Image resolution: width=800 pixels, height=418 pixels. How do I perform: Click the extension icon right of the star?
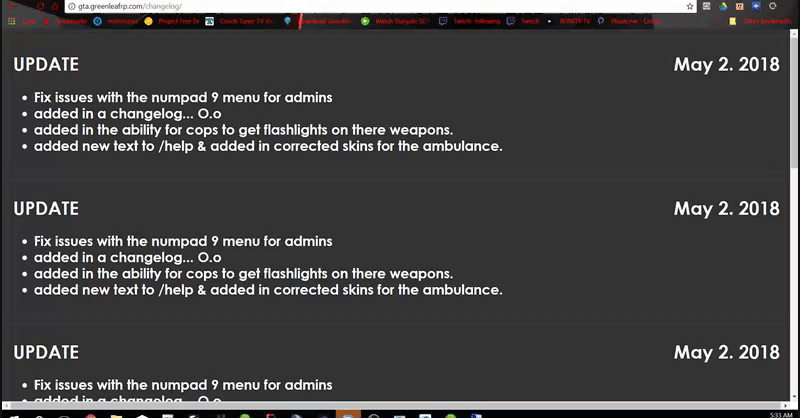point(706,6)
